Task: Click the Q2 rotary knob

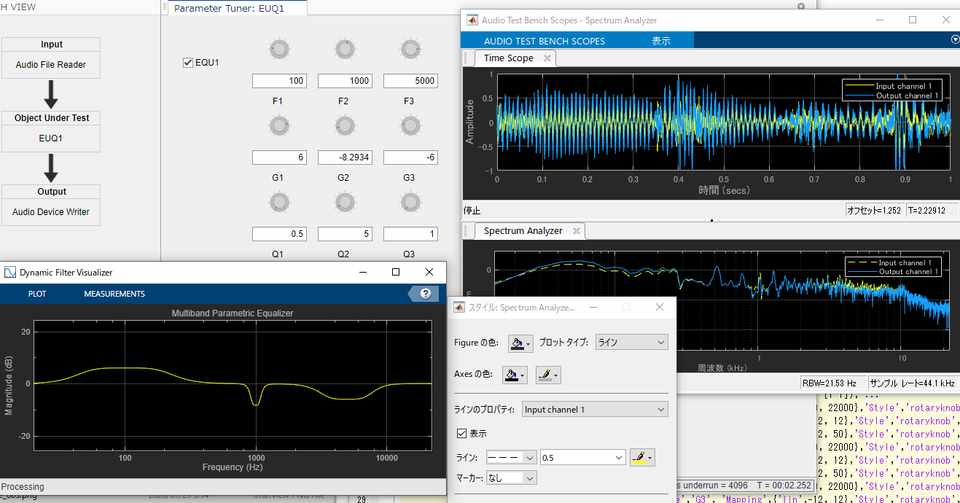Action: pyautogui.click(x=345, y=202)
